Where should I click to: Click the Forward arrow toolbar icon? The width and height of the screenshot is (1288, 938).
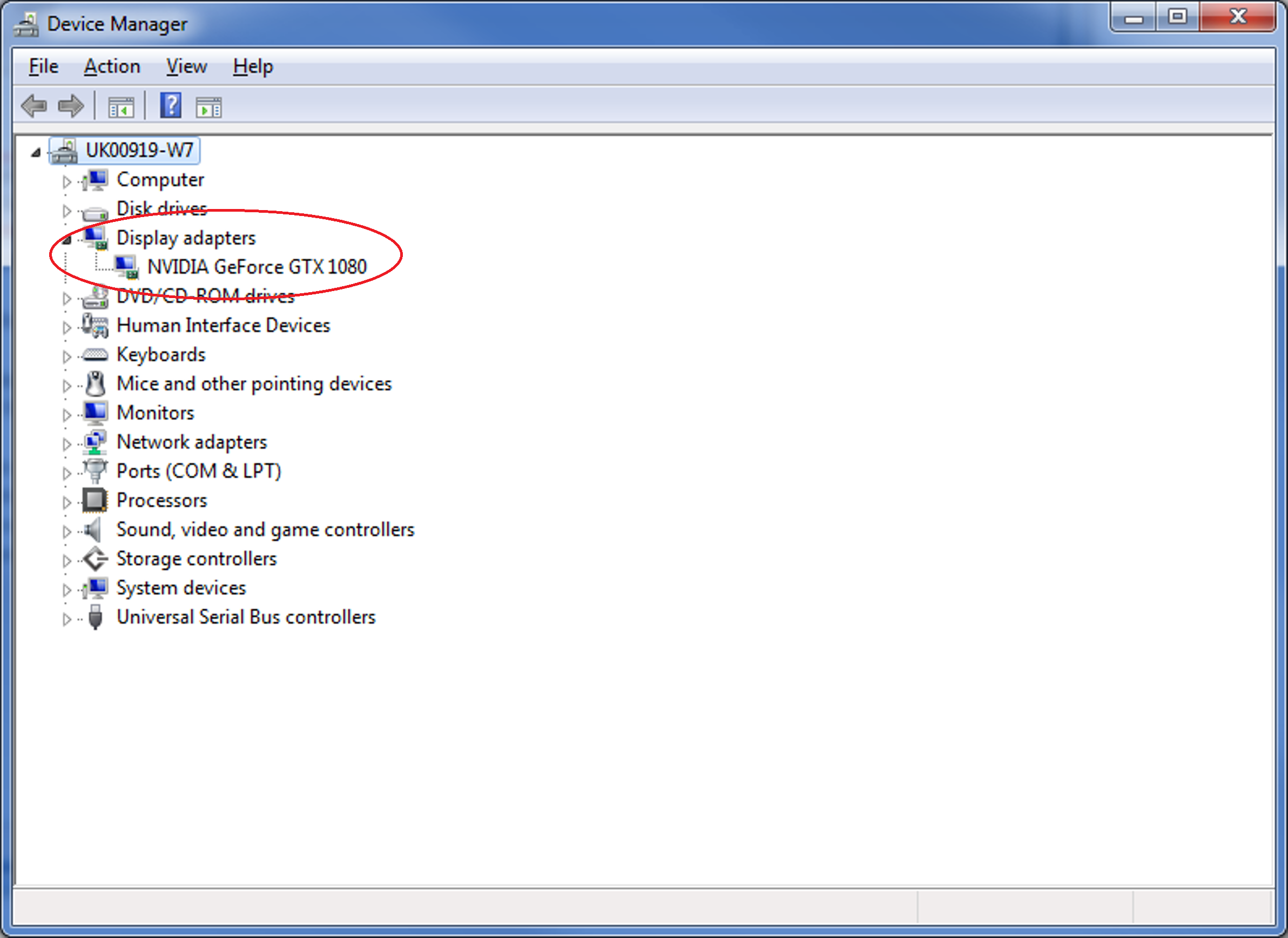click(x=71, y=106)
